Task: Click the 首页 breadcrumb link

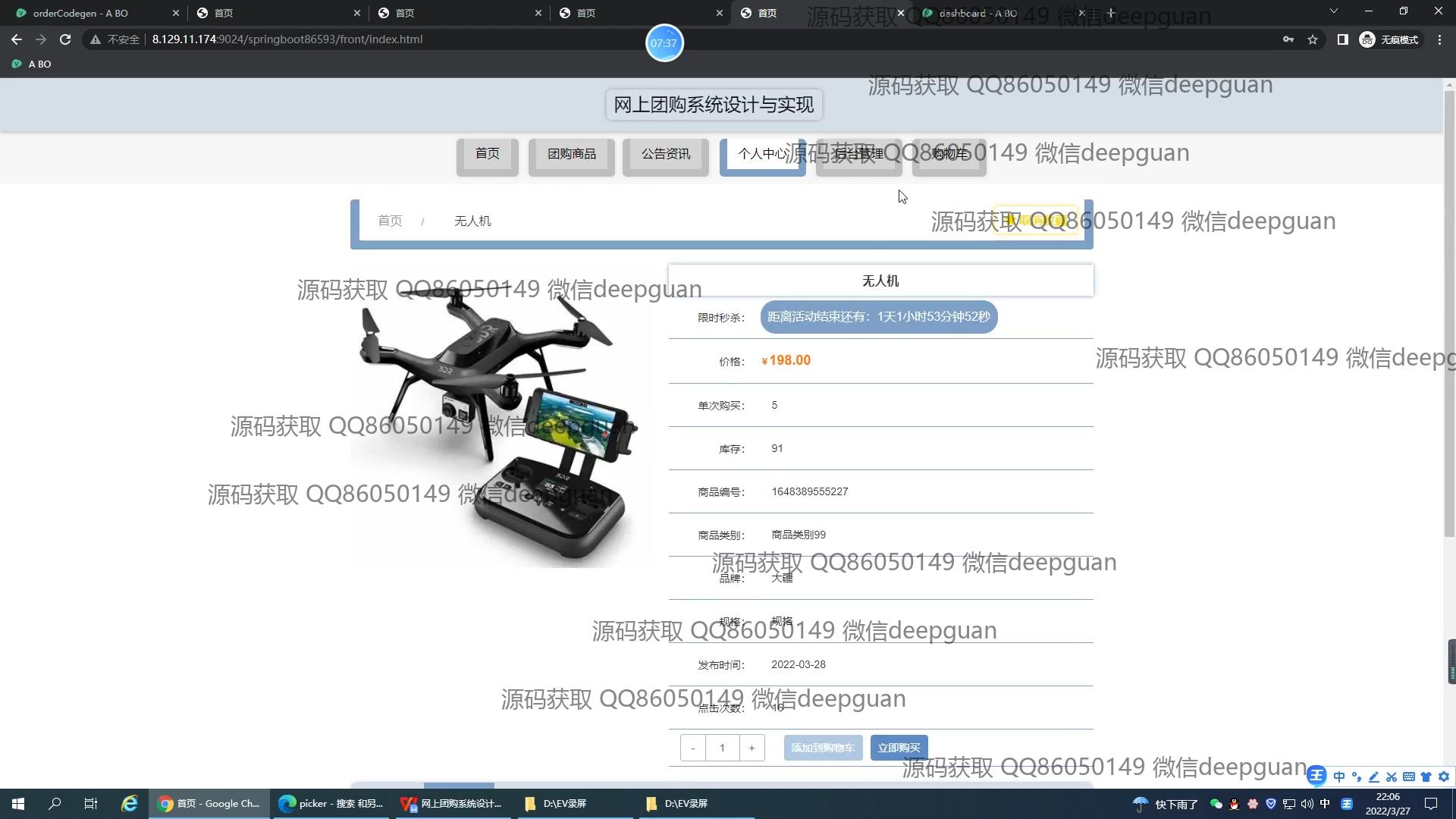Action: (390, 221)
